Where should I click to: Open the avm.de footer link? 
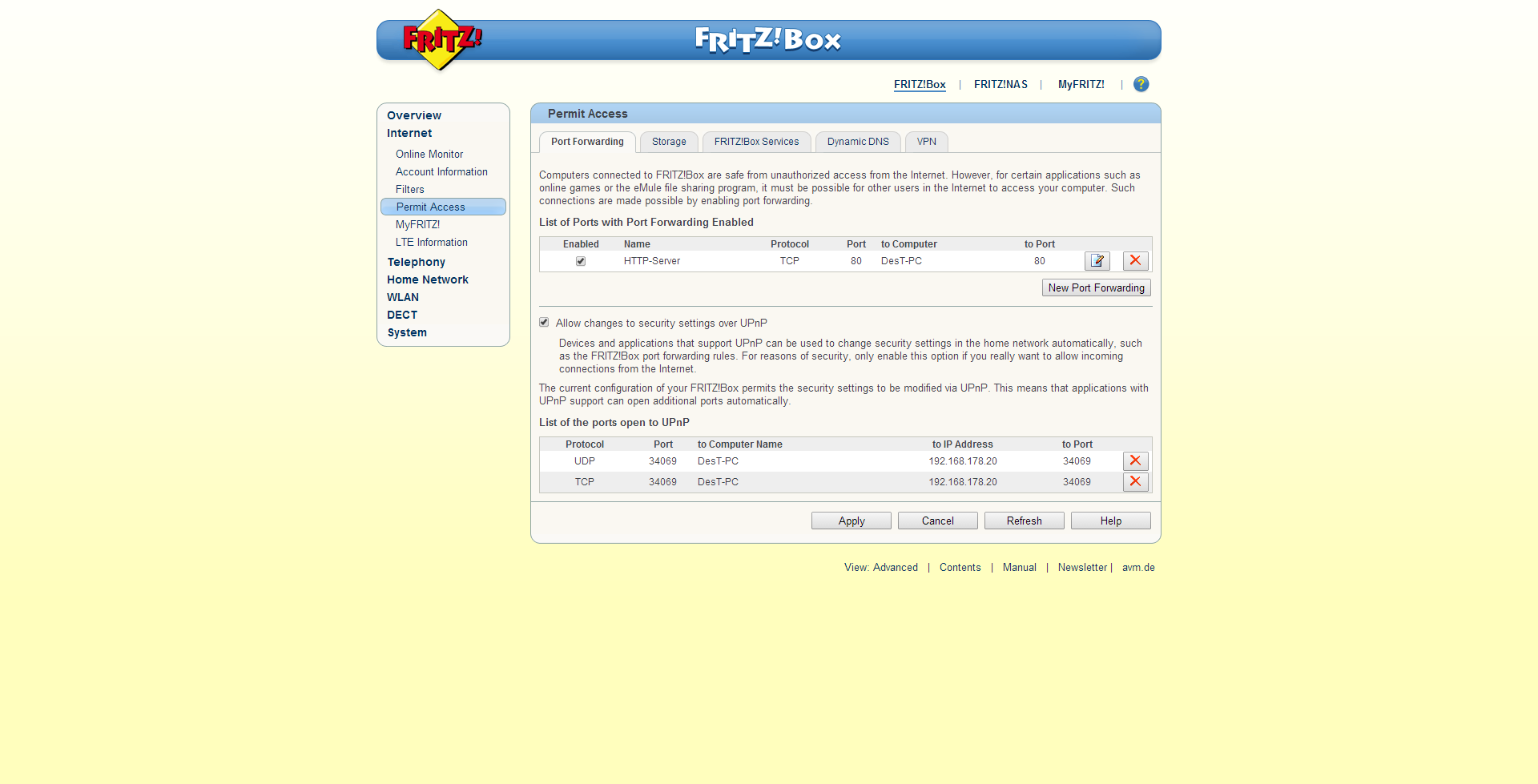tap(1138, 567)
